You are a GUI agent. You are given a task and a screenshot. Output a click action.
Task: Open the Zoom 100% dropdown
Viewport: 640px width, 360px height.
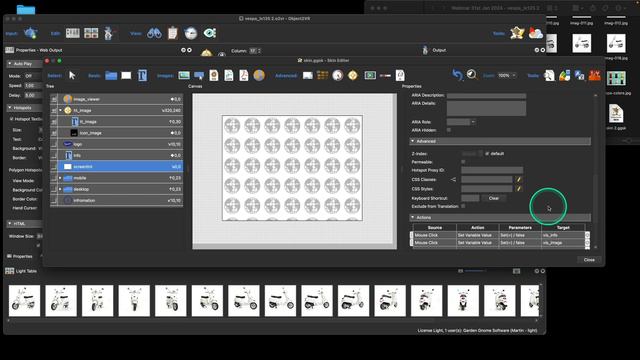507,76
